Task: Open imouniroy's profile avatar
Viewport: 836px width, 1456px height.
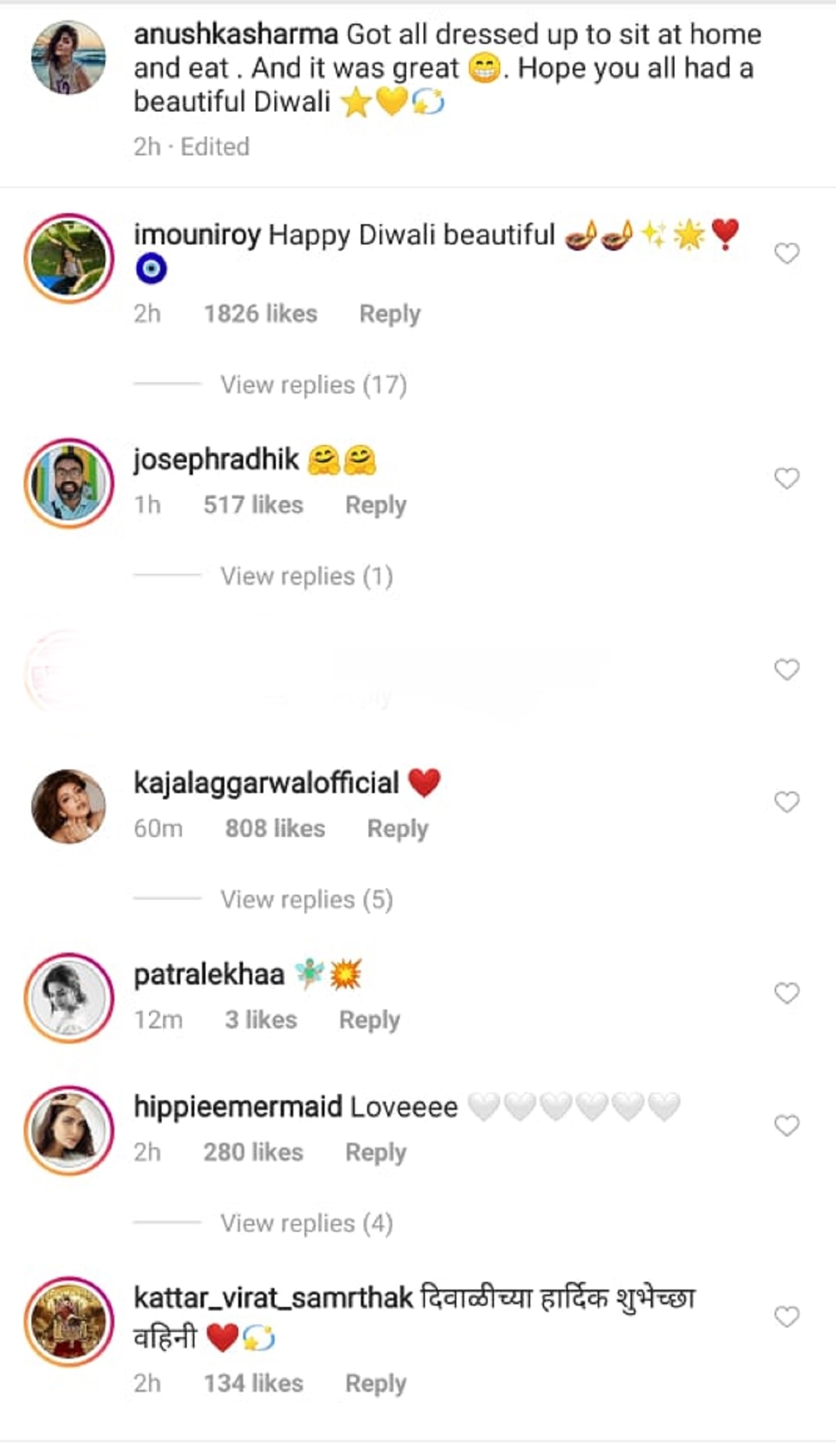Action: (x=68, y=258)
